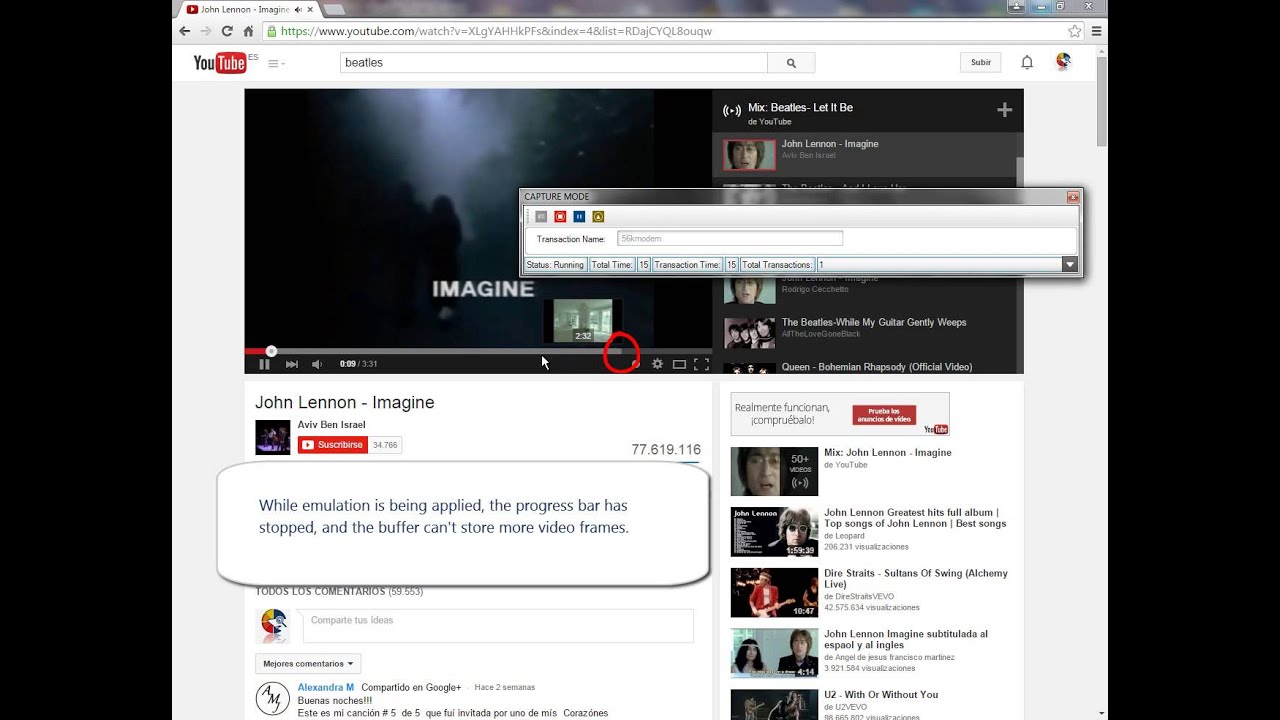1280x720 pixels.
Task: Click the video progress bar scrubber handle
Action: click(x=271, y=351)
